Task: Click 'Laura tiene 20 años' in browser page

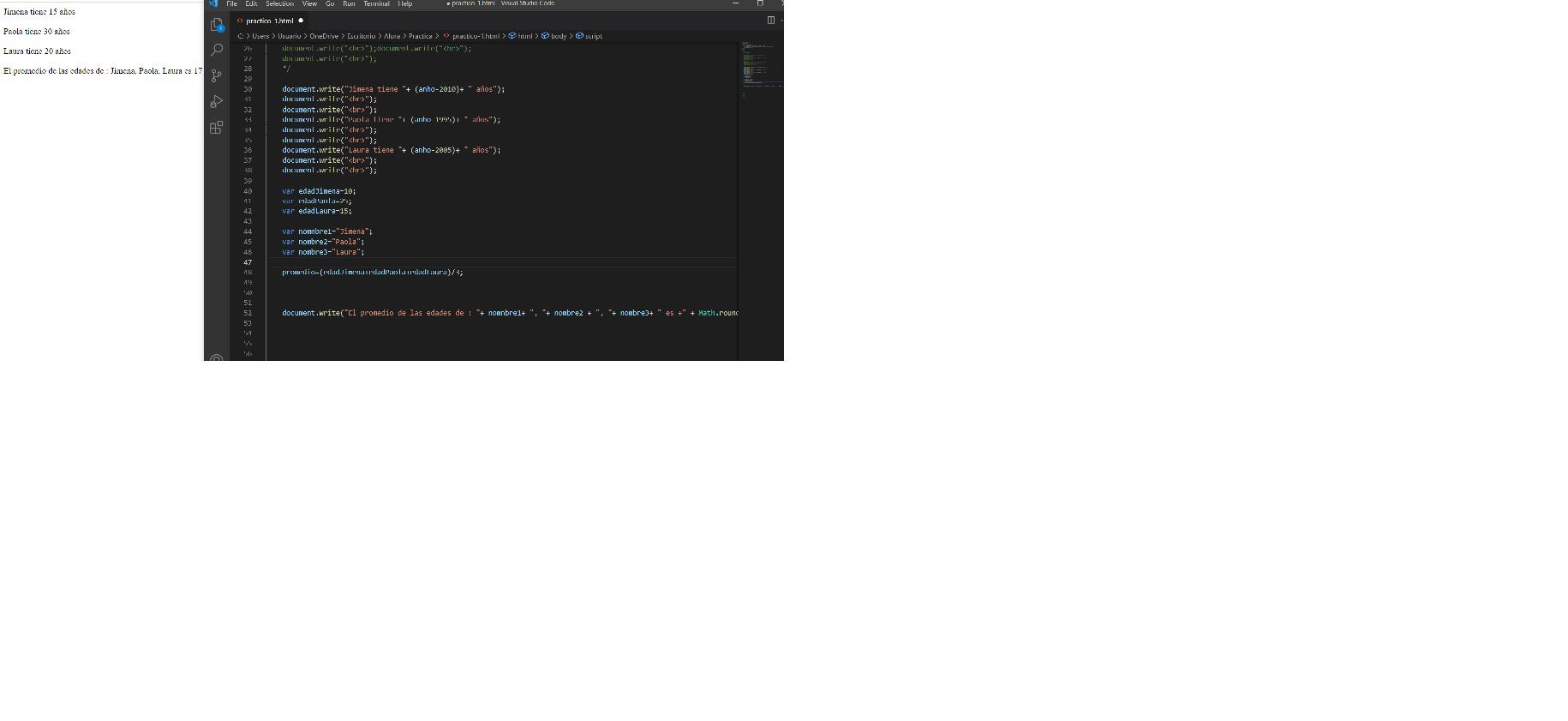Action: point(37,51)
